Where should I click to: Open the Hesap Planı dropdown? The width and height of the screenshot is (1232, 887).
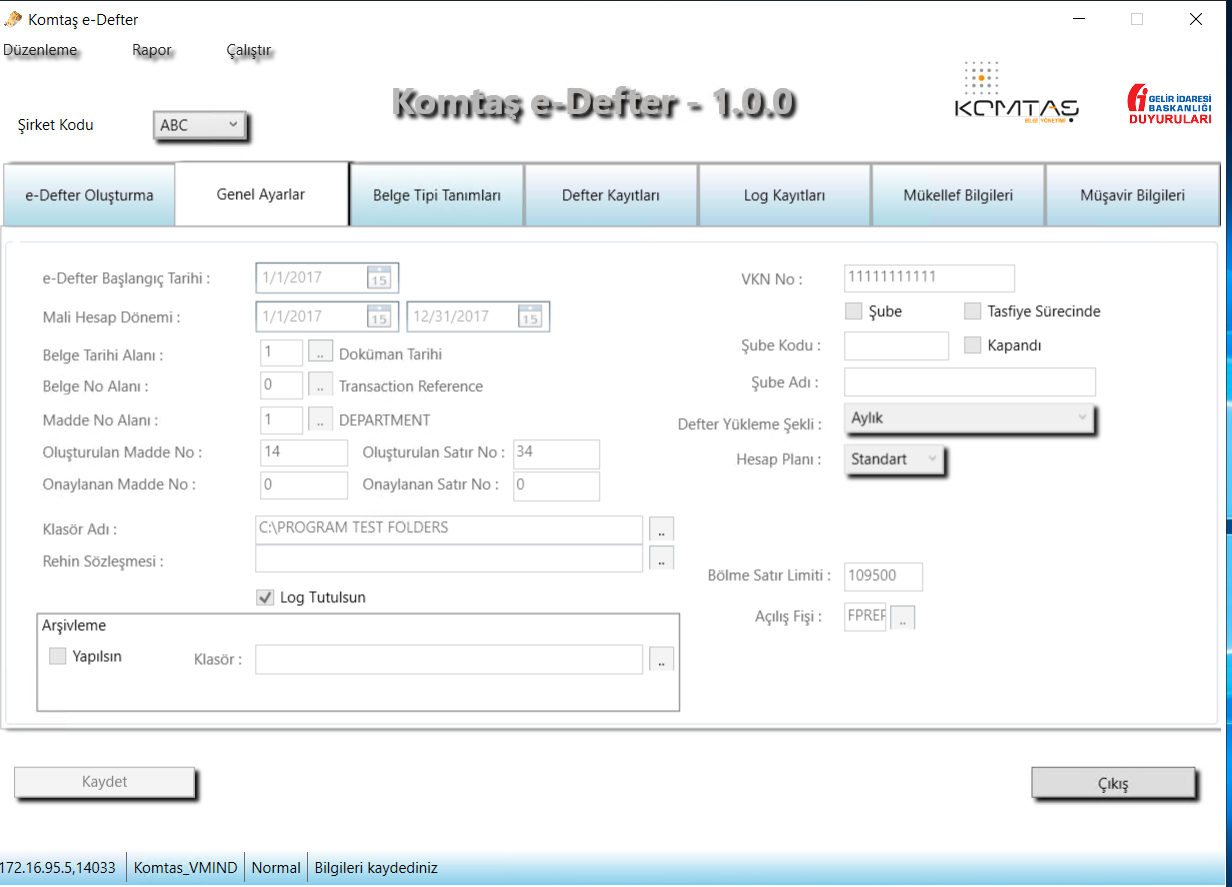point(894,459)
